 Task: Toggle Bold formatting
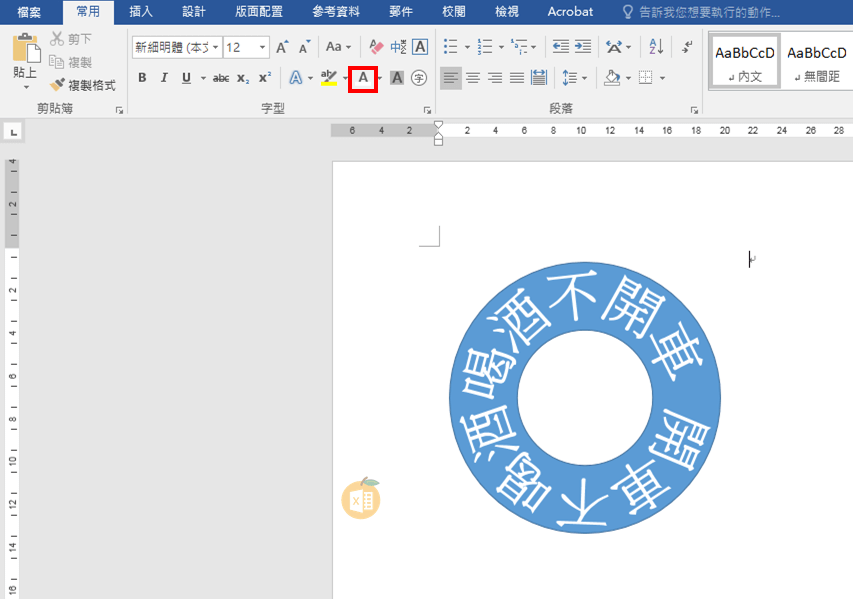[x=142, y=78]
